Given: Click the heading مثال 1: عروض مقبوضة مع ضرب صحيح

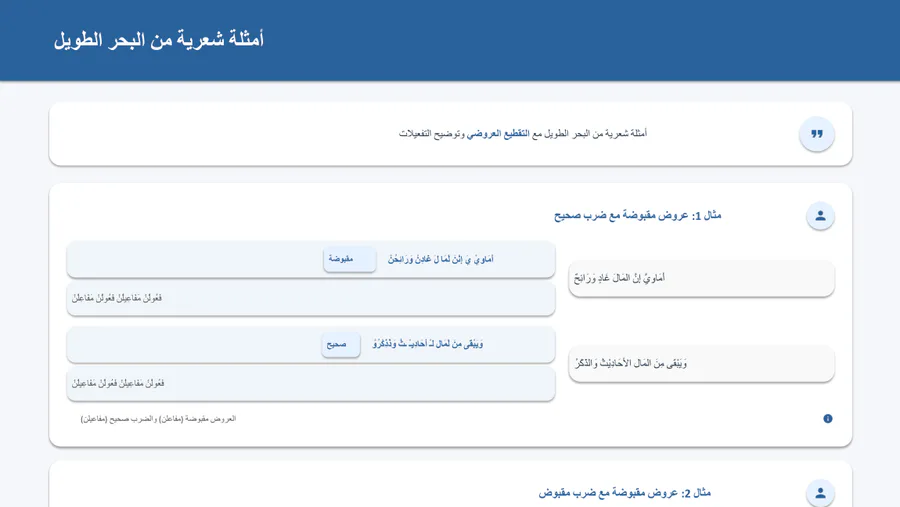Looking at the screenshot, I should pyautogui.click(x=638, y=216).
